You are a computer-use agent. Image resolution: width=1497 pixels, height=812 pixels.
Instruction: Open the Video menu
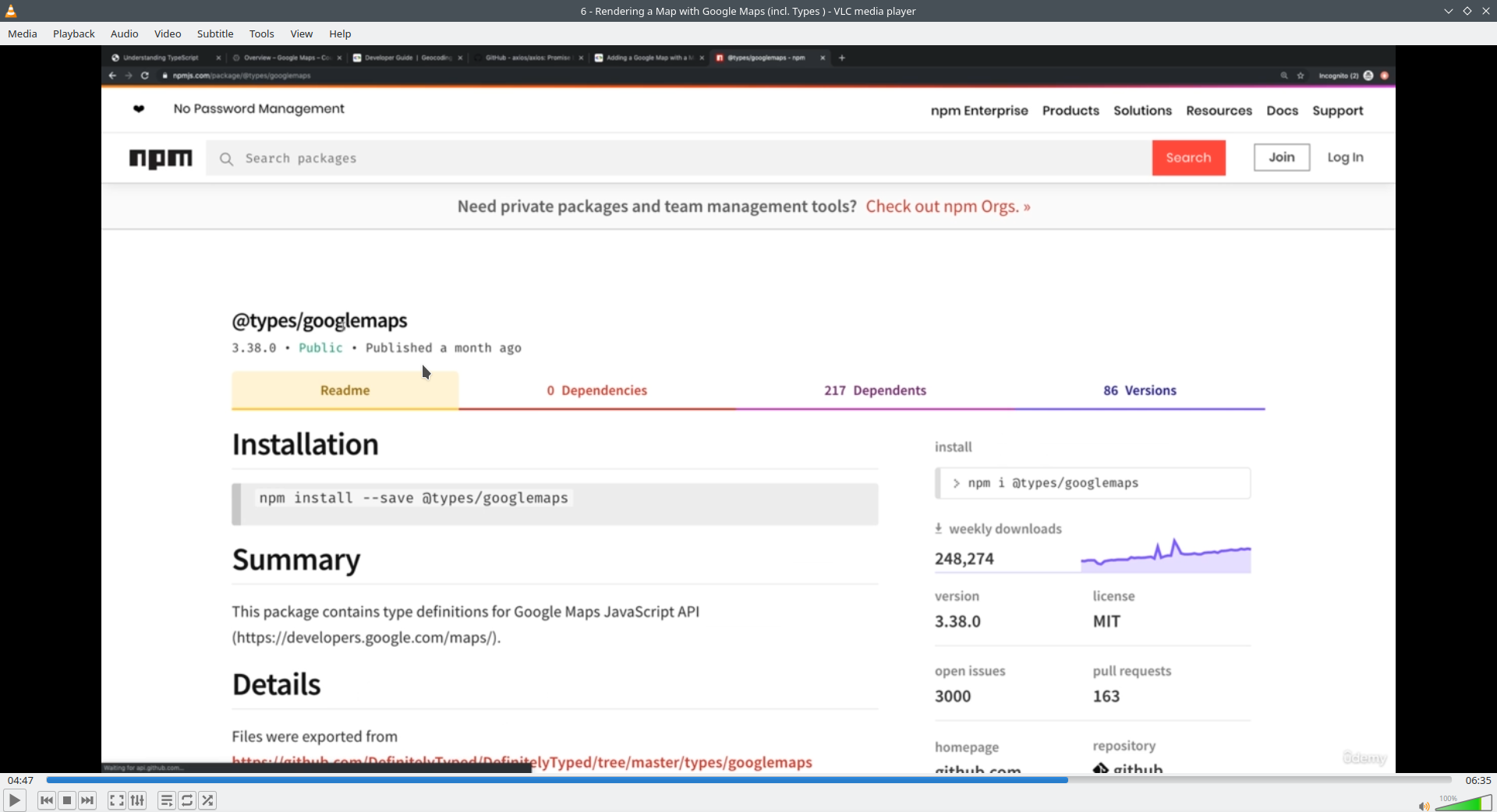click(x=168, y=34)
